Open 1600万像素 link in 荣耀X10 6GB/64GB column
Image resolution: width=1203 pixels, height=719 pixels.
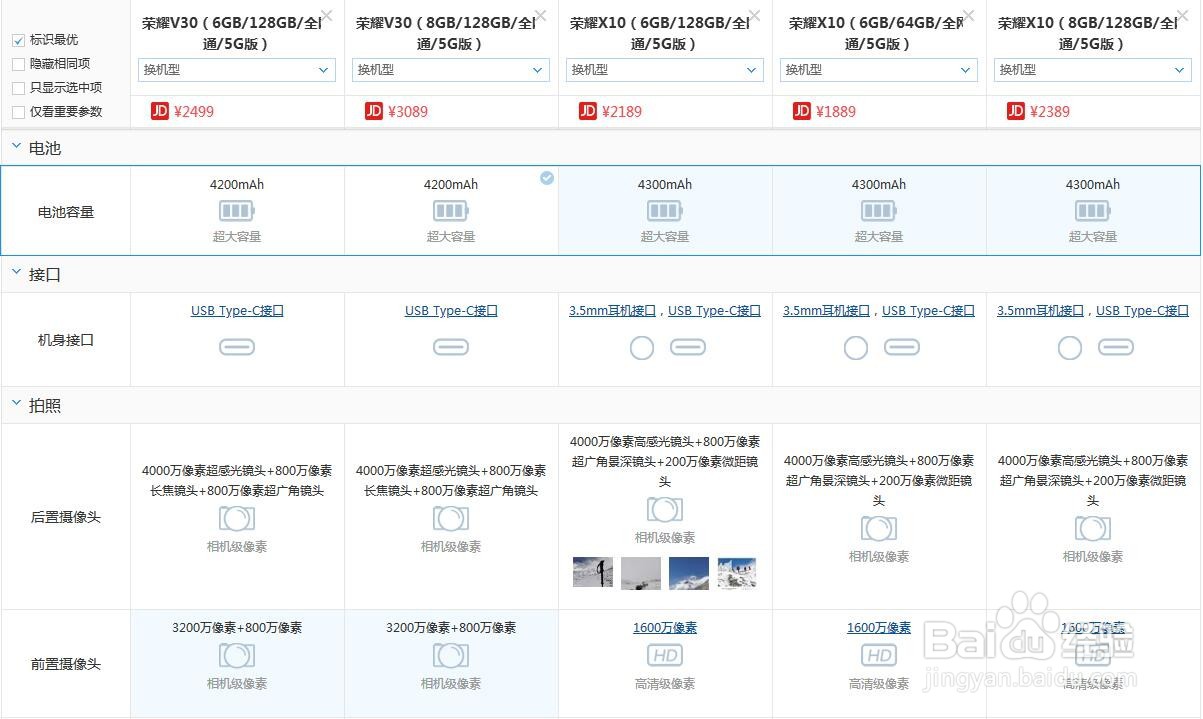(879, 628)
